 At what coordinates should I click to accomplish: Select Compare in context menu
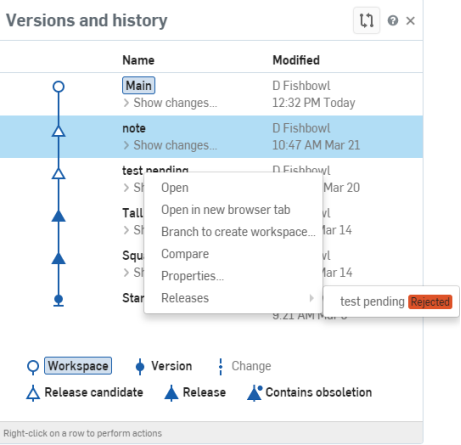click(x=185, y=254)
